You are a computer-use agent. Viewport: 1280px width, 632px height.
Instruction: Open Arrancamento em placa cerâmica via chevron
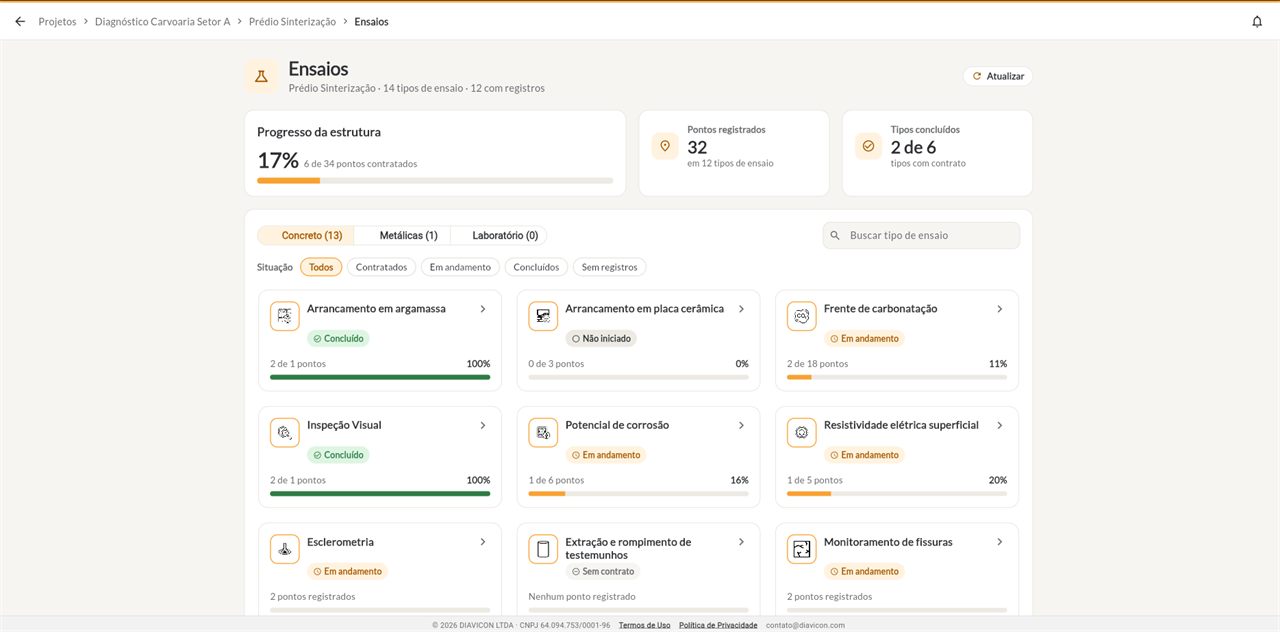[741, 309]
